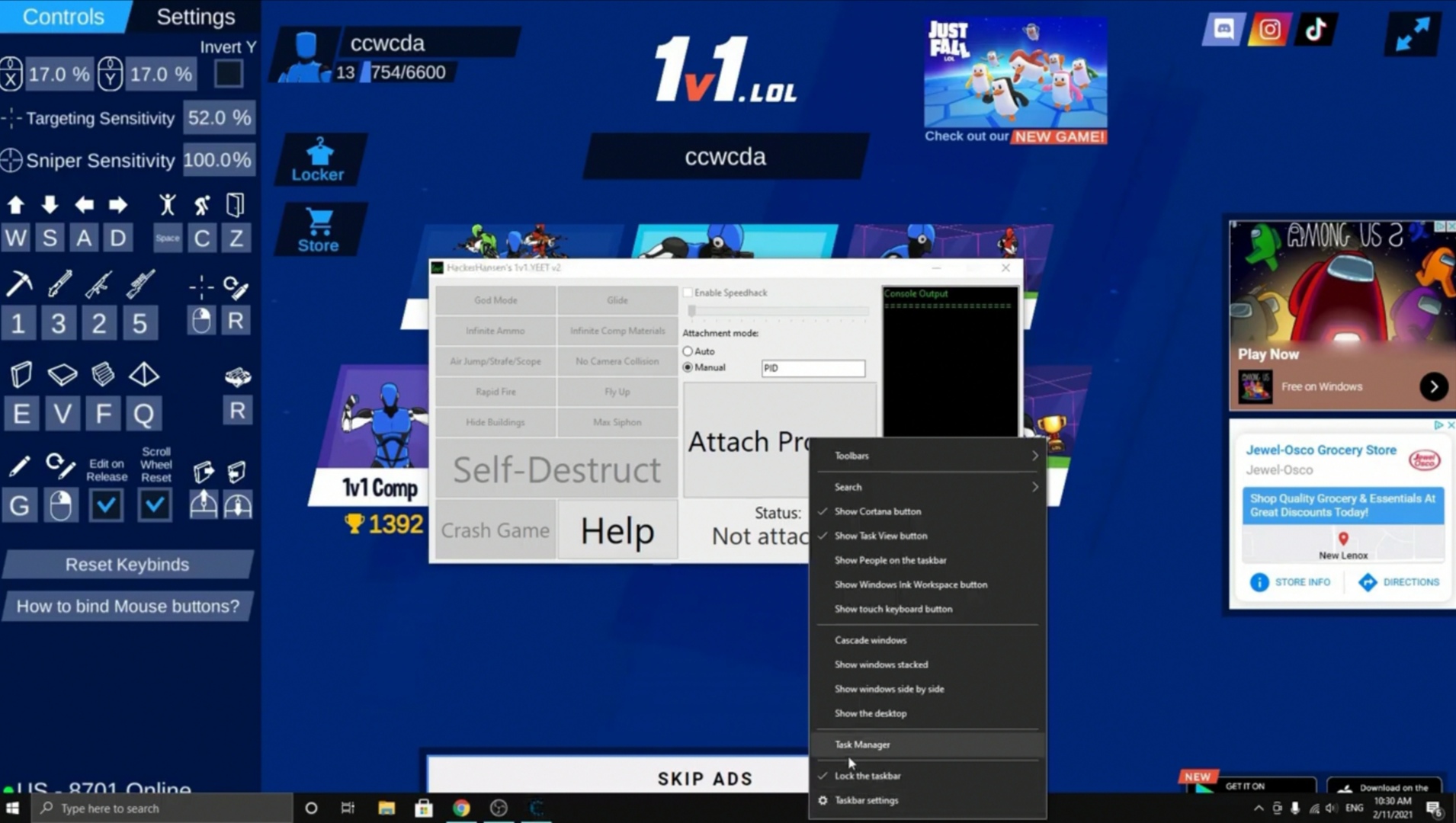The width and height of the screenshot is (1456, 823).
Task: Click the S move-backward keybind
Action: pyautogui.click(x=50, y=238)
